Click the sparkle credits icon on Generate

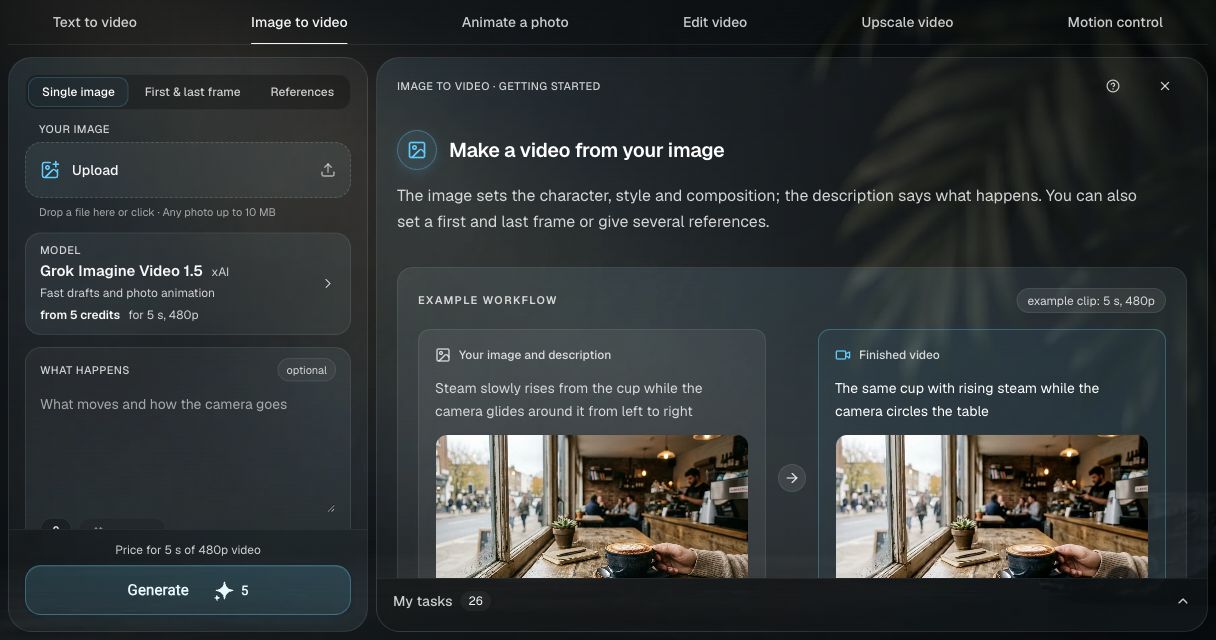pyautogui.click(x=224, y=591)
